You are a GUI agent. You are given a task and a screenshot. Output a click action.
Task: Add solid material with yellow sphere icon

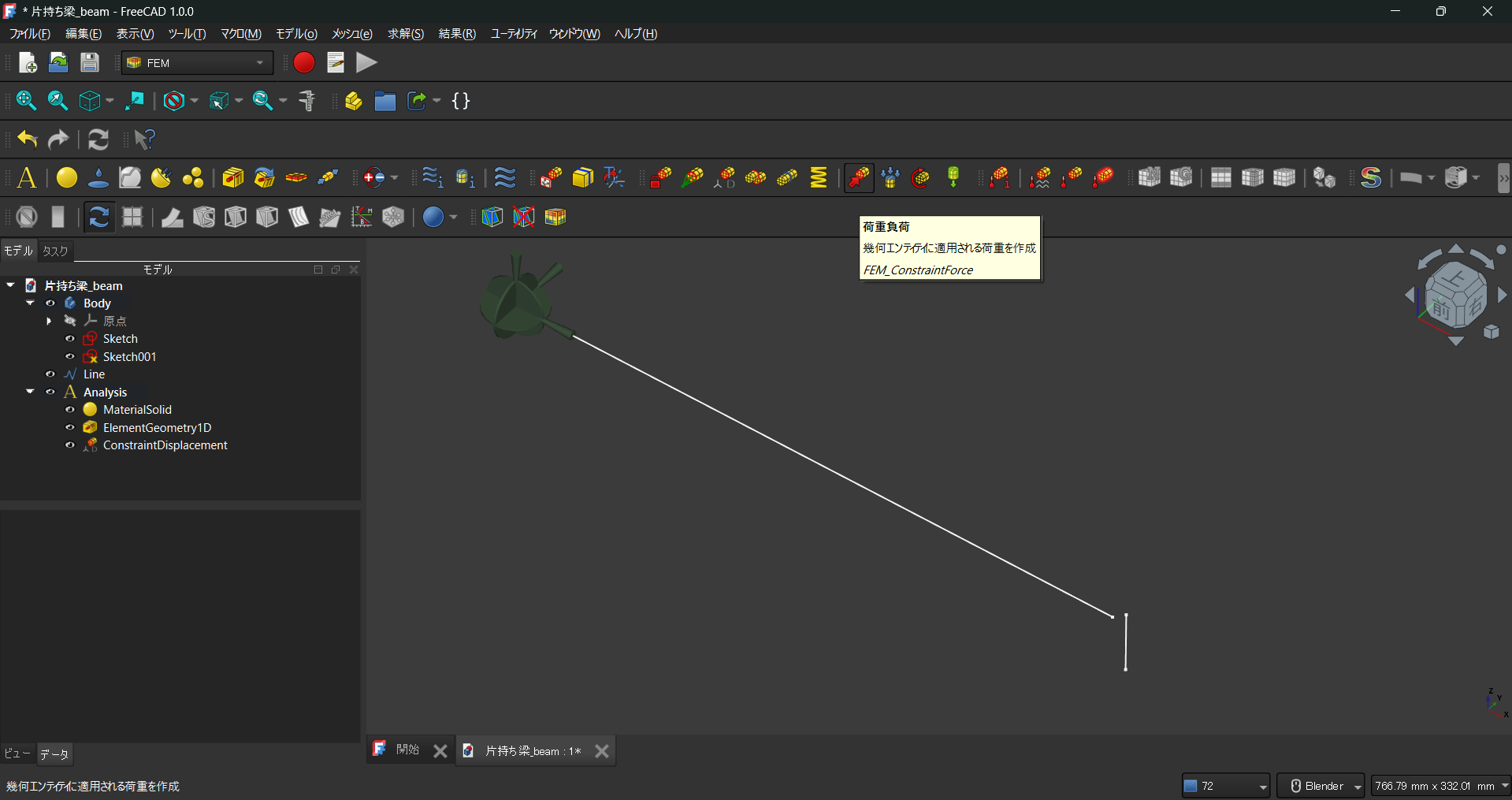tap(67, 178)
